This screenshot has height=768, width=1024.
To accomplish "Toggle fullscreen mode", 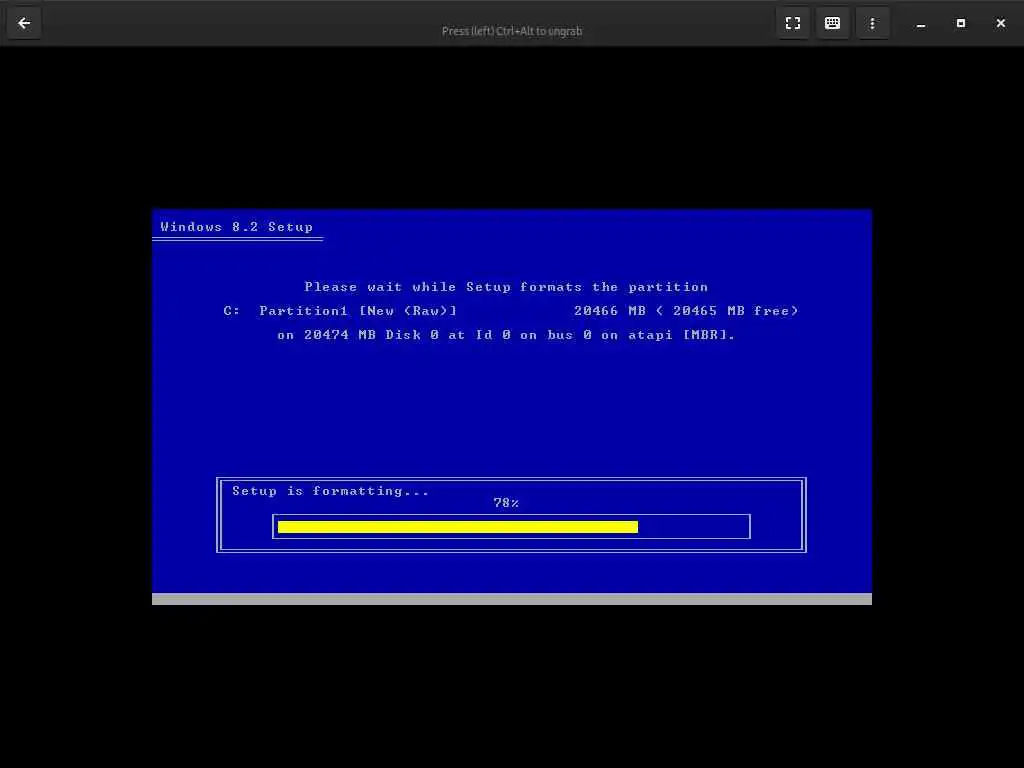I will pos(793,24).
